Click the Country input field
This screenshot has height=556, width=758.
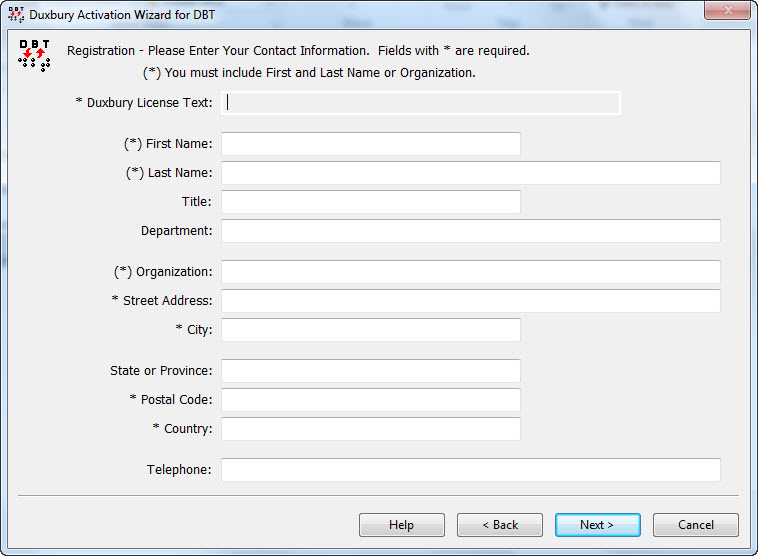[x=371, y=429]
